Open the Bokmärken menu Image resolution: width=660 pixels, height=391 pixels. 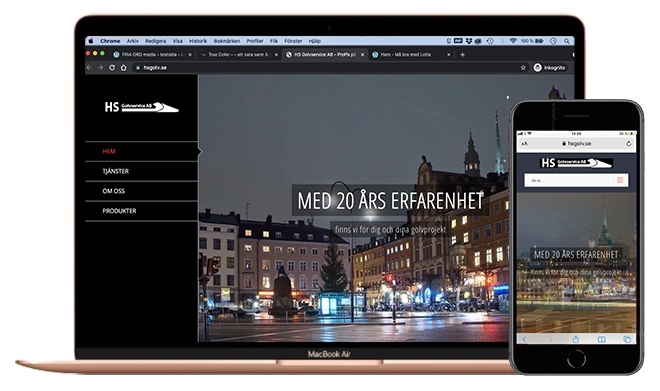227,41
